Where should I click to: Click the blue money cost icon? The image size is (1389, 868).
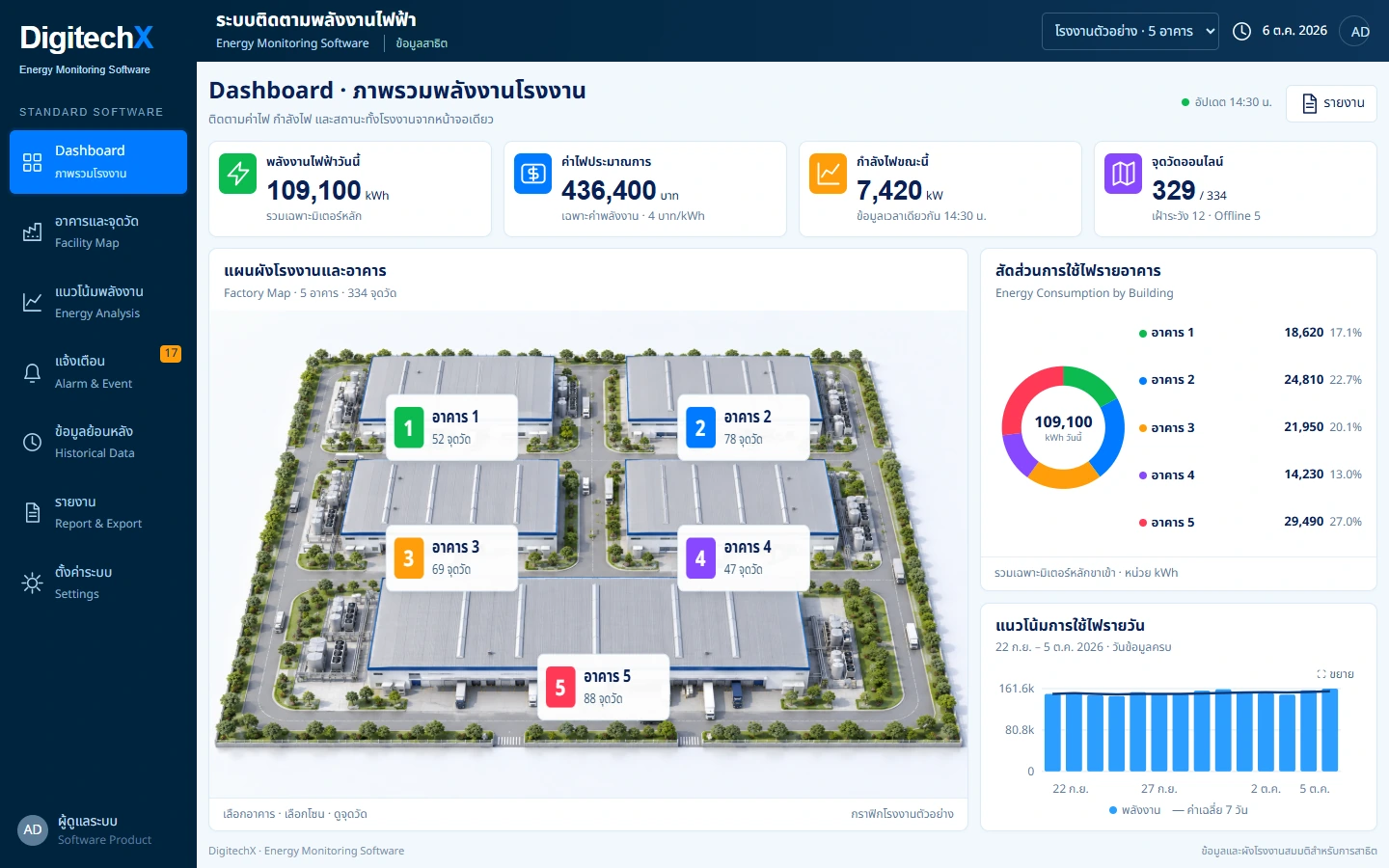tap(532, 174)
